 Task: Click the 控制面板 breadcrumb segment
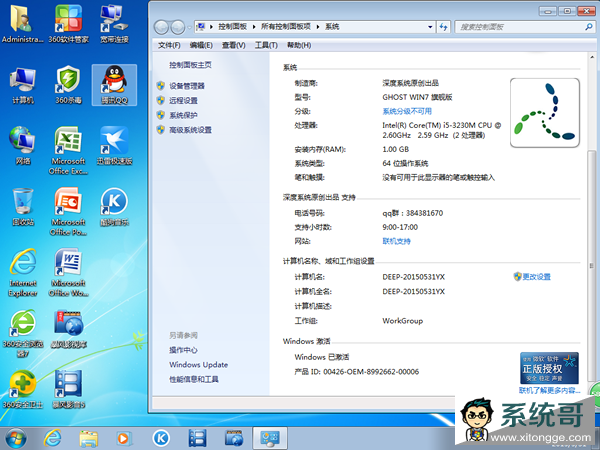pos(232,27)
